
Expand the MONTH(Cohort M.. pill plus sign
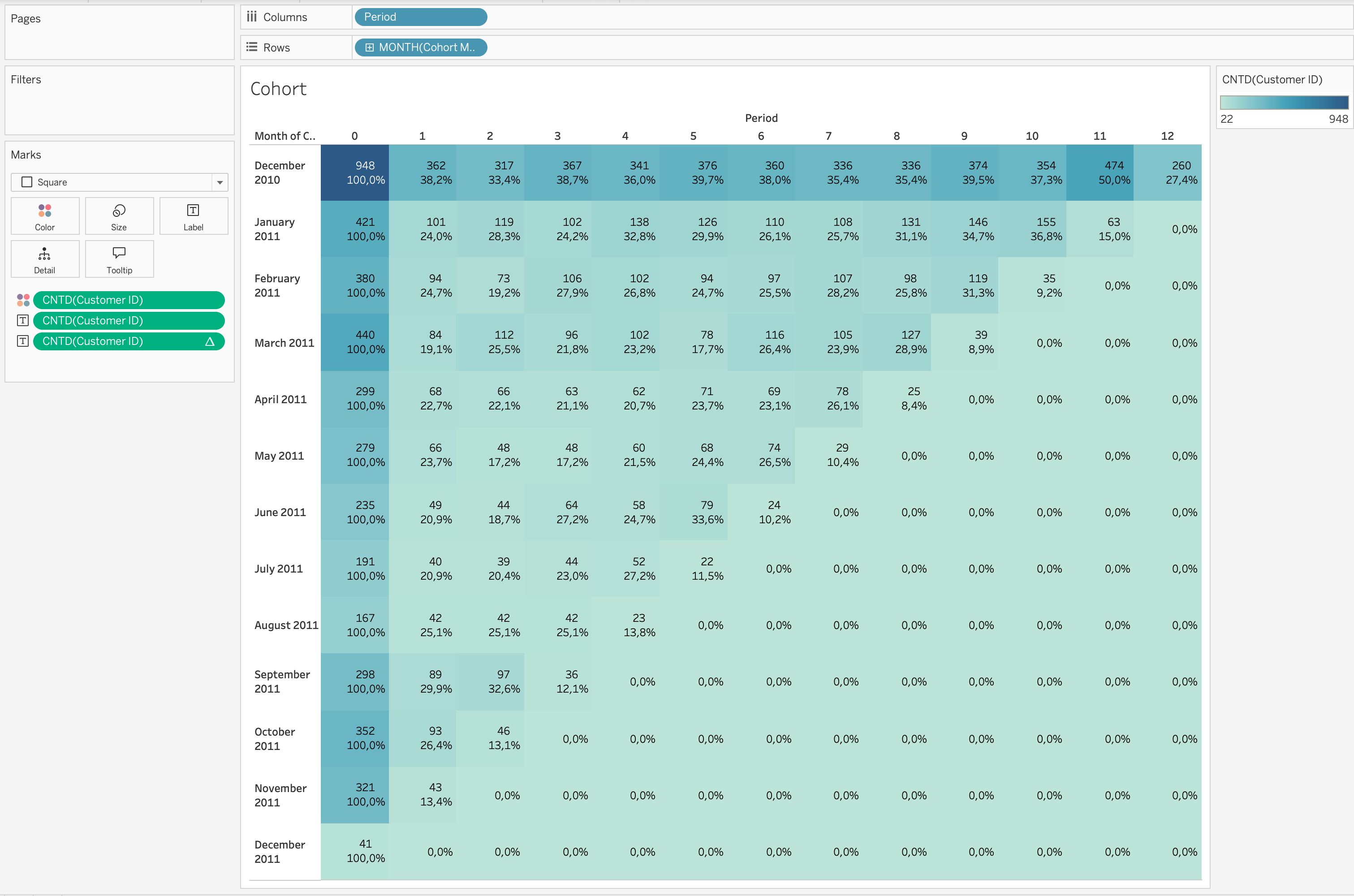click(x=370, y=47)
